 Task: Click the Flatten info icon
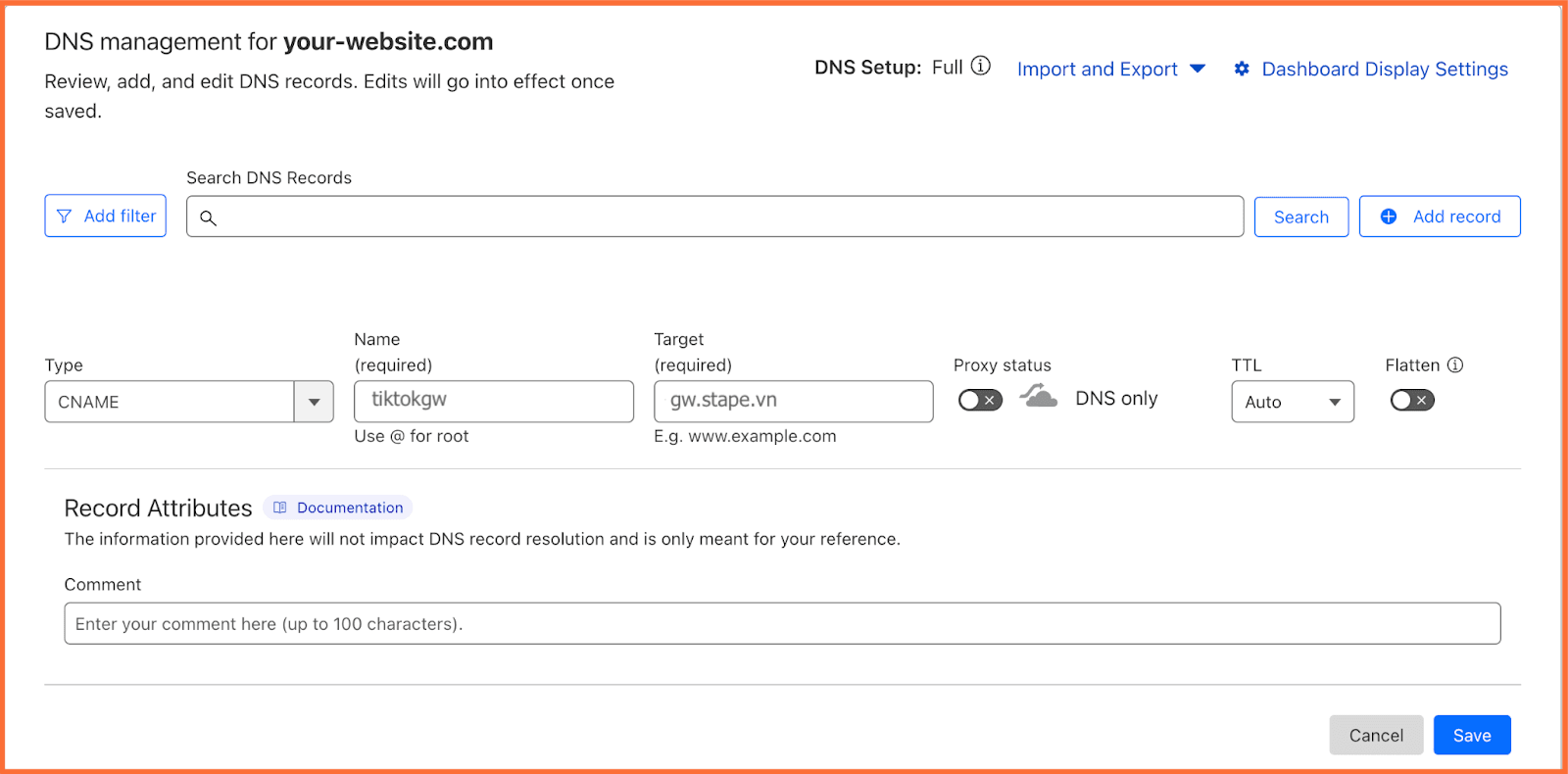pos(1455,364)
